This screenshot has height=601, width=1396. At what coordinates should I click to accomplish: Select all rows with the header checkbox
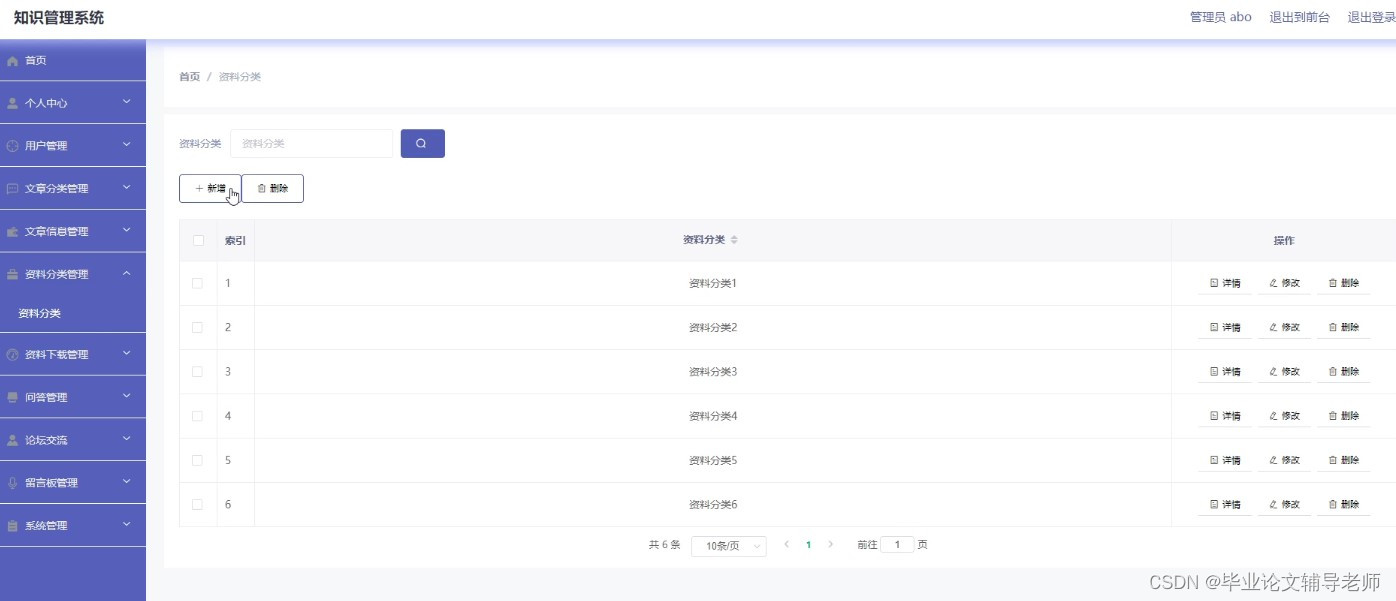pos(198,240)
